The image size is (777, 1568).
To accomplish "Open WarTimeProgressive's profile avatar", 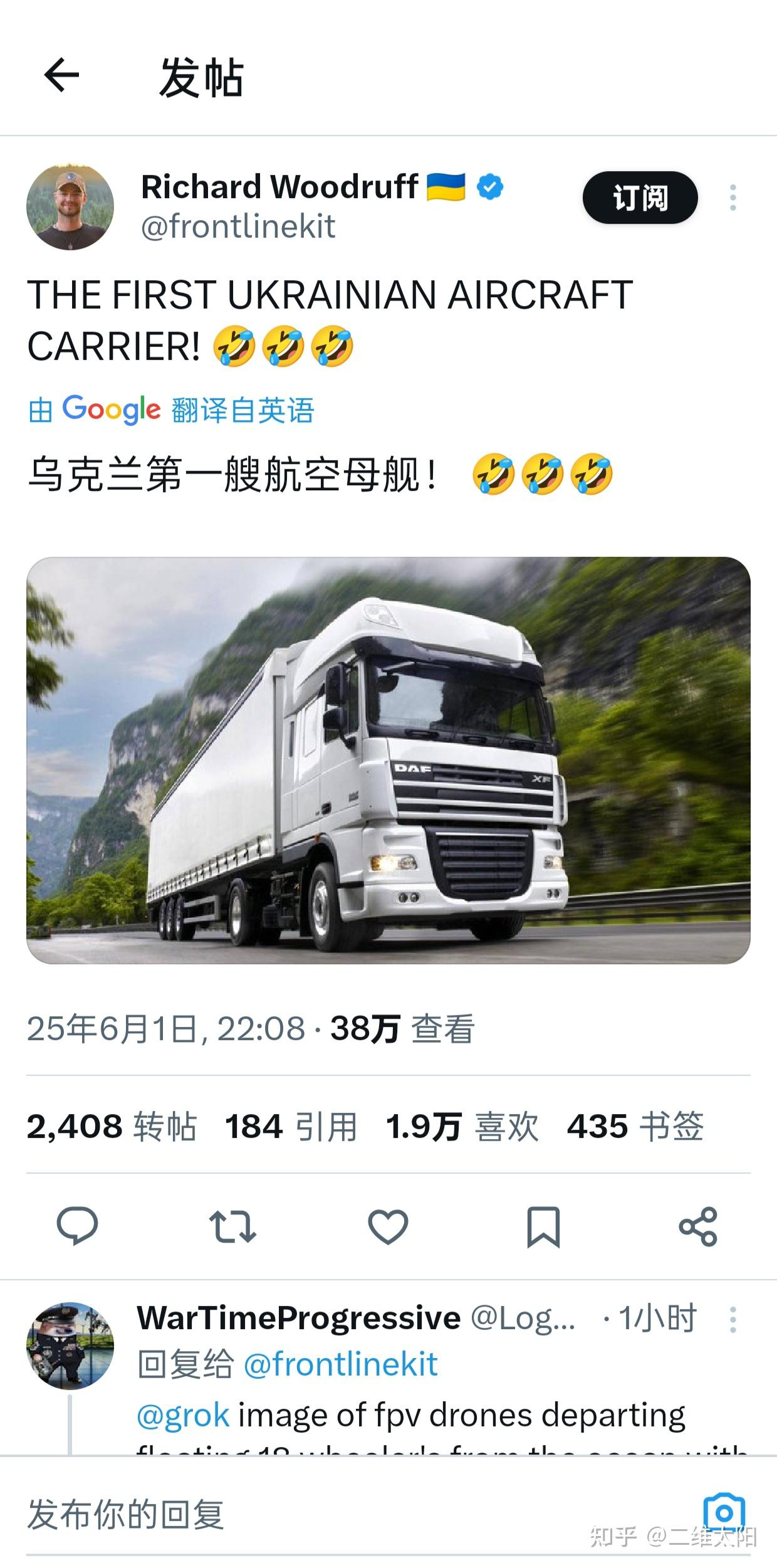I will coord(70,1345).
